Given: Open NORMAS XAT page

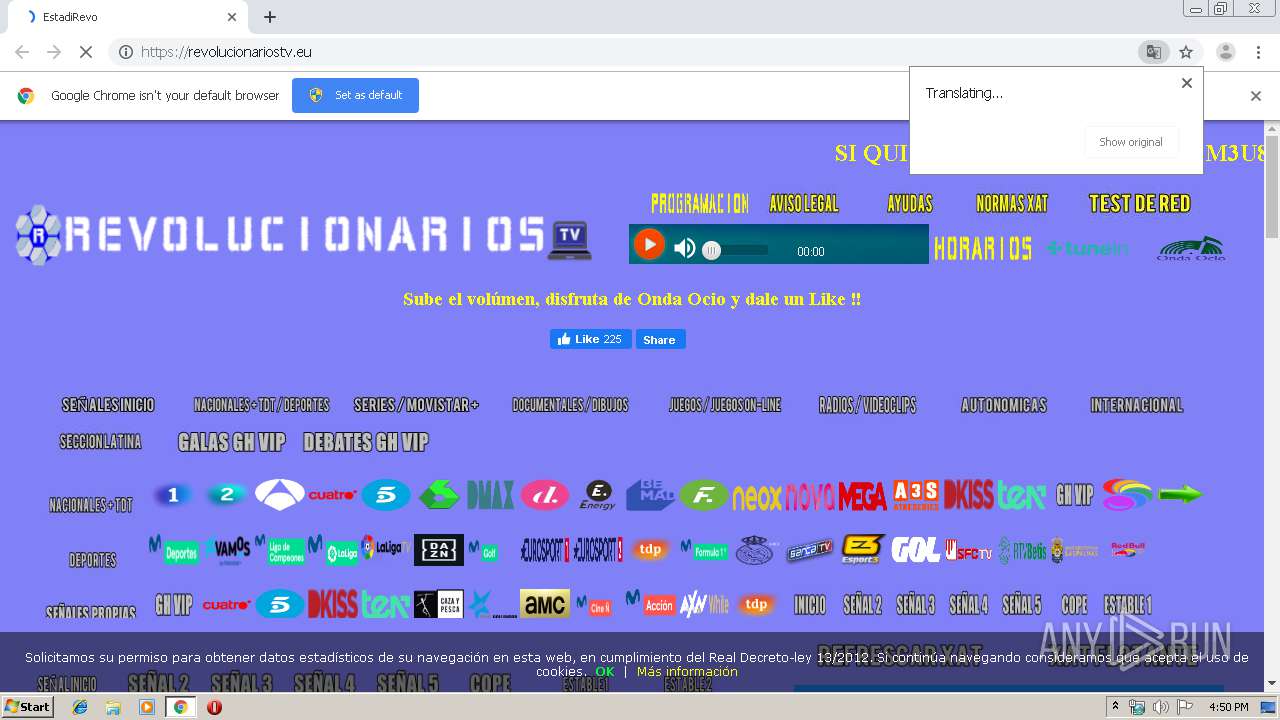Looking at the screenshot, I should (1012, 204).
